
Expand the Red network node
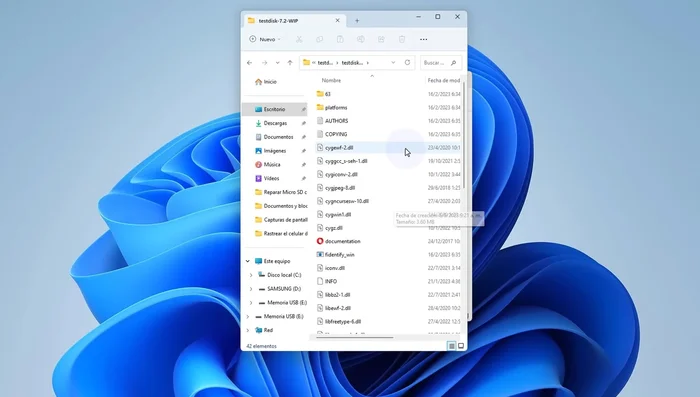coord(248,330)
